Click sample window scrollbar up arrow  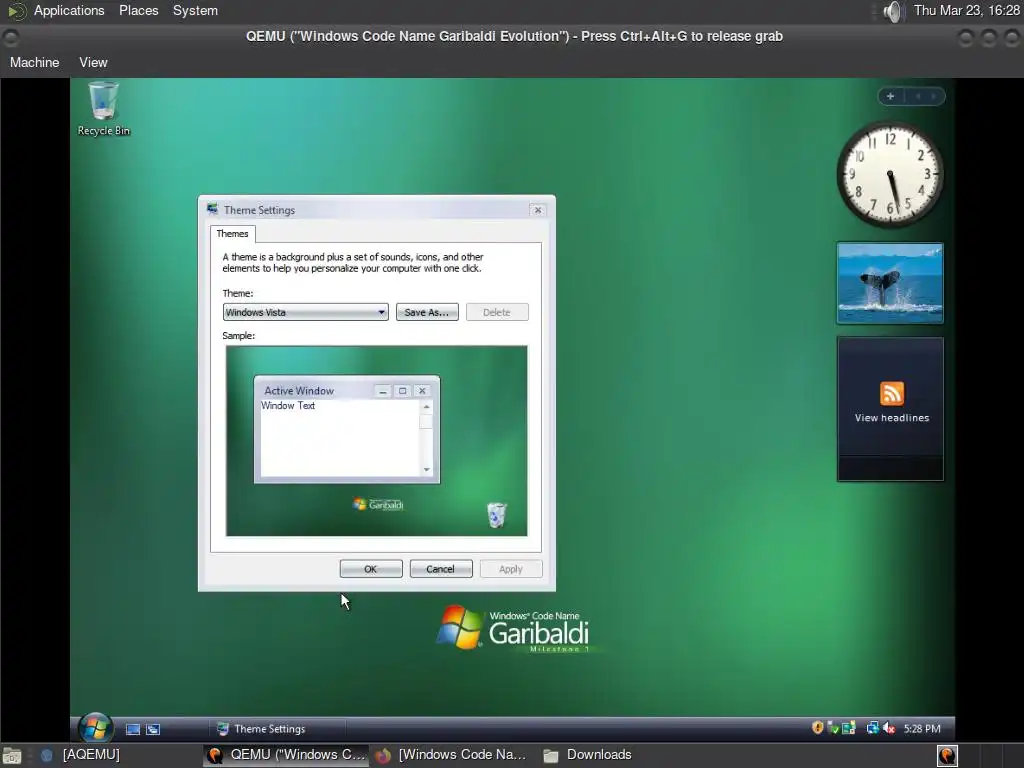click(x=426, y=407)
